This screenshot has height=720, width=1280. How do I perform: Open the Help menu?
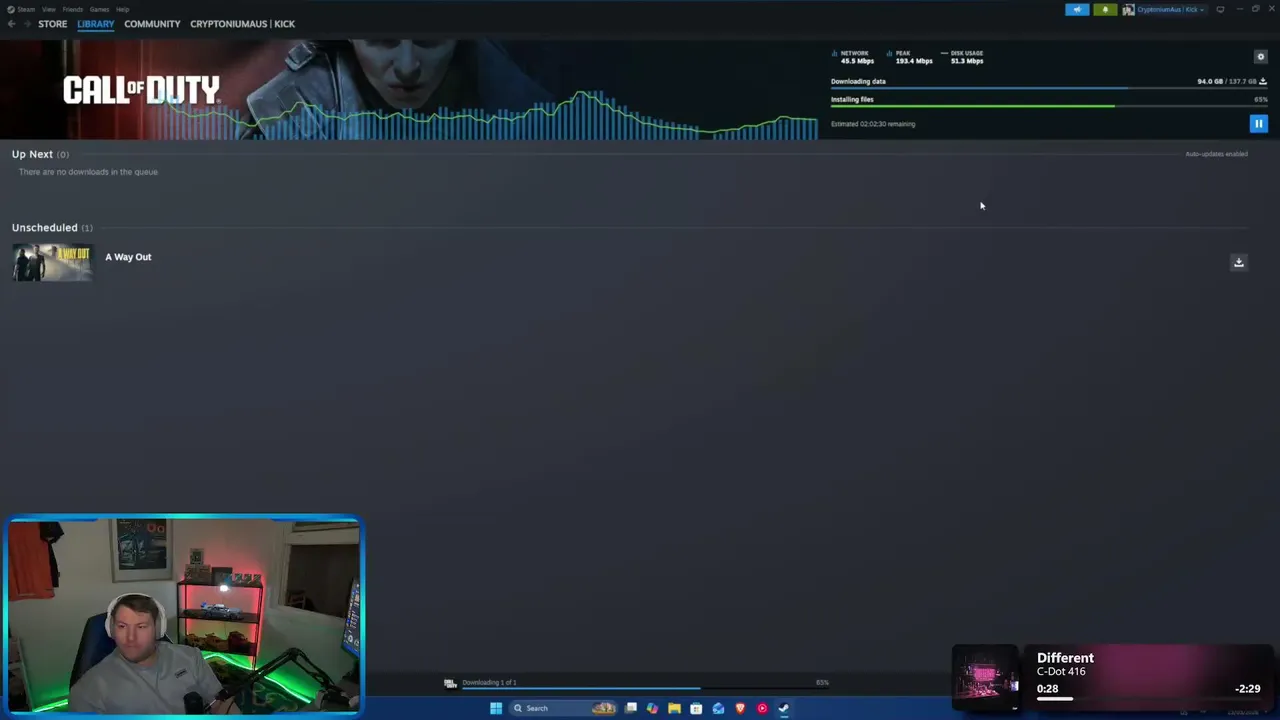click(122, 9)
